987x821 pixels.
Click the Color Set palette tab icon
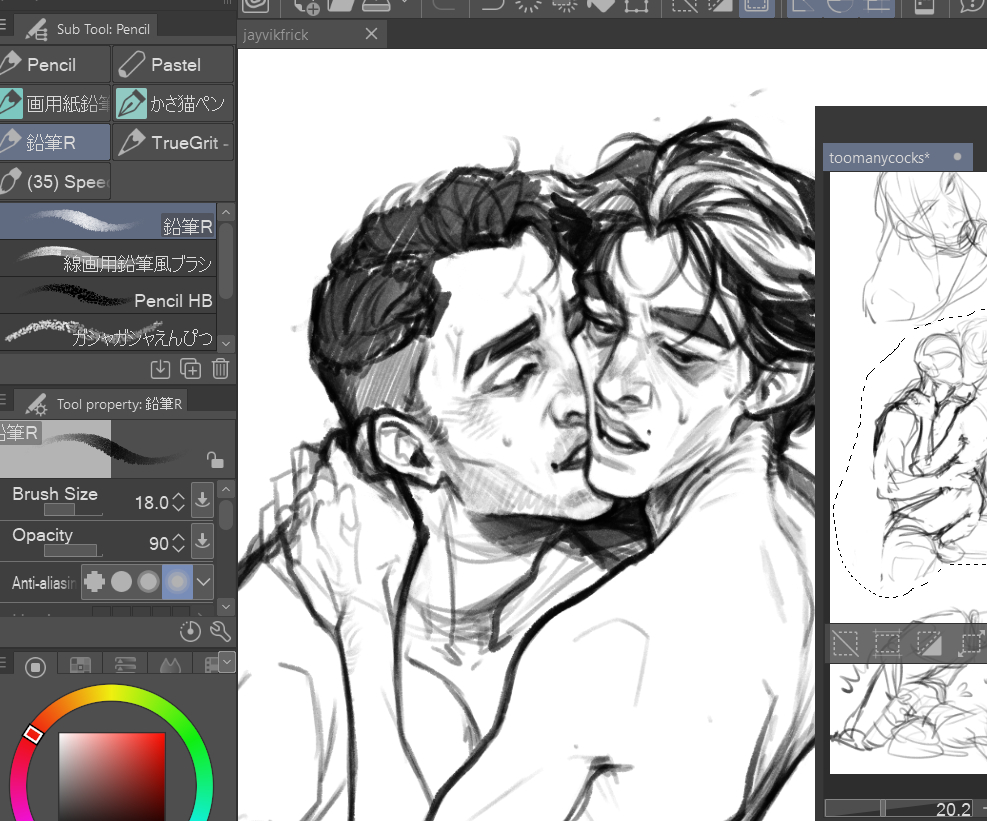point(81,665)
